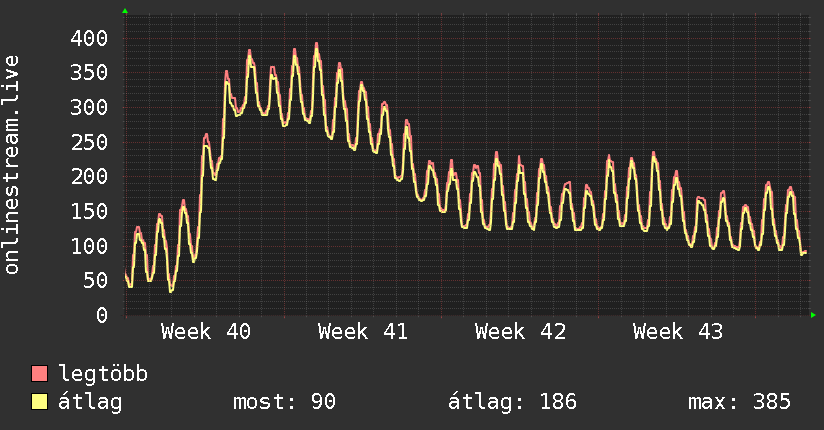Click the Week 42 axis label
Screen dimensions: 824x430
(520, 332)
